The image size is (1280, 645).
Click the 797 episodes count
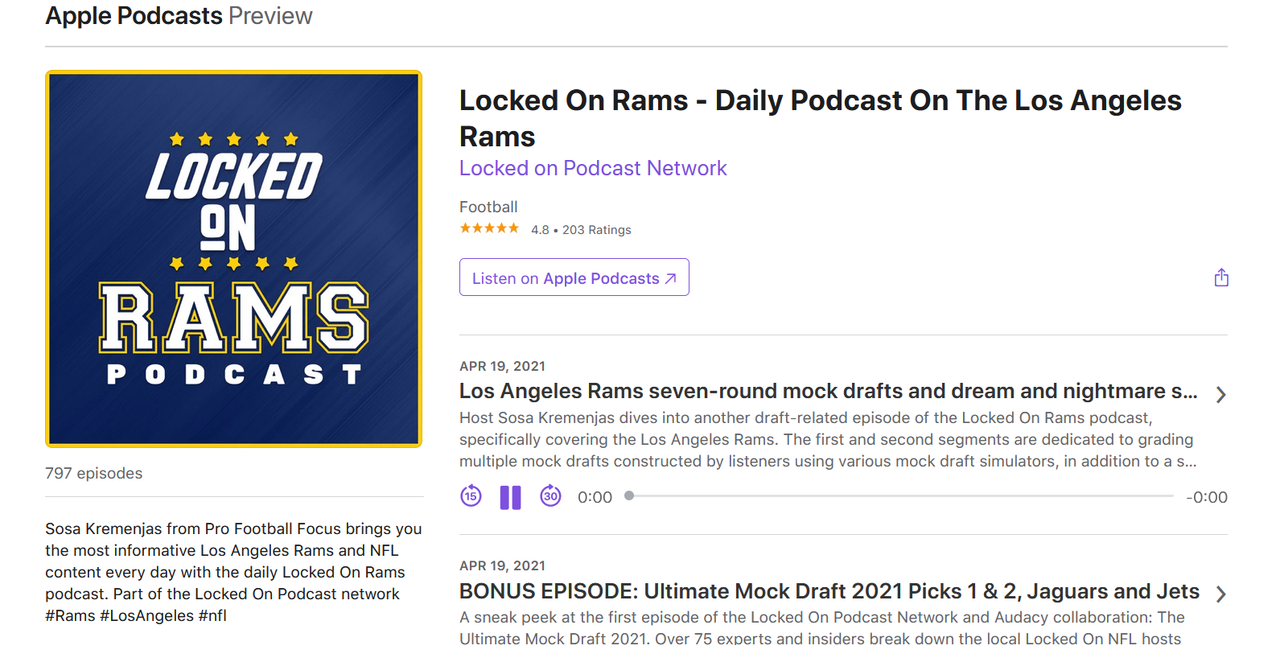click(x=94, y=473)
